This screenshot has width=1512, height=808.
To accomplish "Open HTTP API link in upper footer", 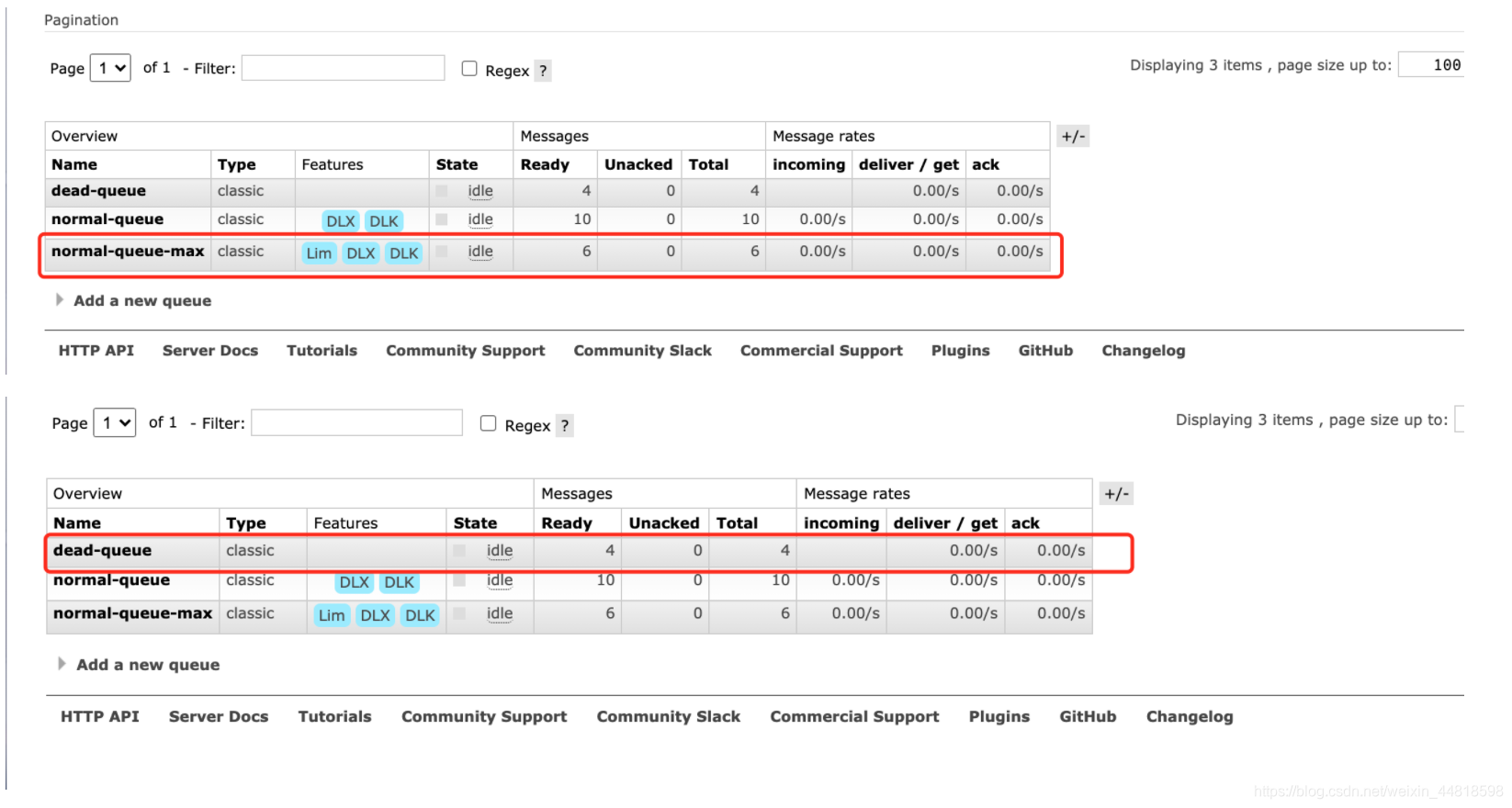I will click(x=96, y=351).
